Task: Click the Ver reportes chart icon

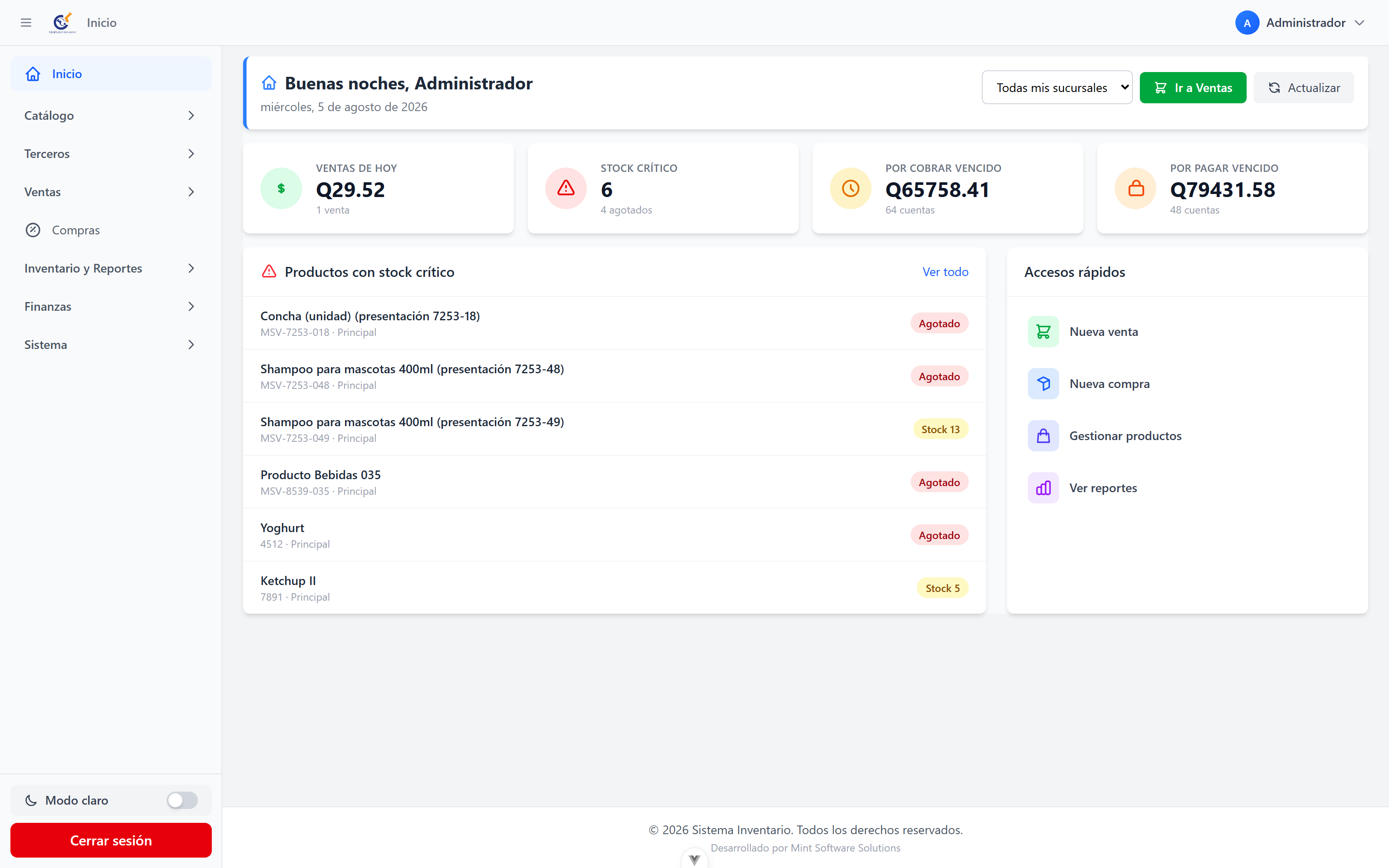Action: [x=1043, y=488]
